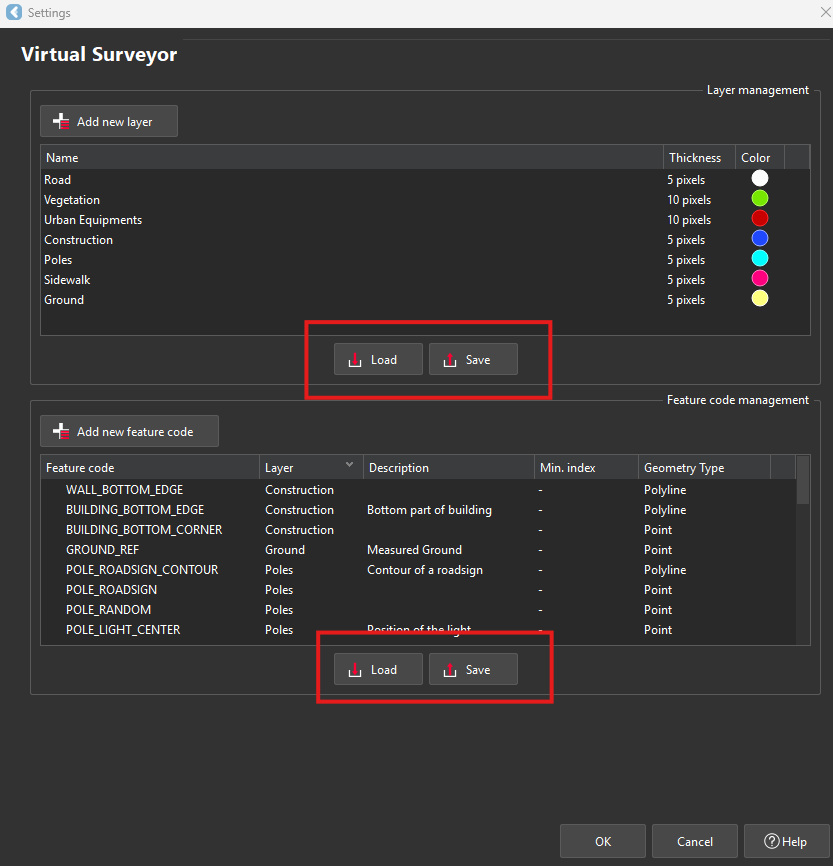The width and height of the screenshot is (833, 866).
Task: Click the plus icon on Add new feature code
Action: [61, 432]
